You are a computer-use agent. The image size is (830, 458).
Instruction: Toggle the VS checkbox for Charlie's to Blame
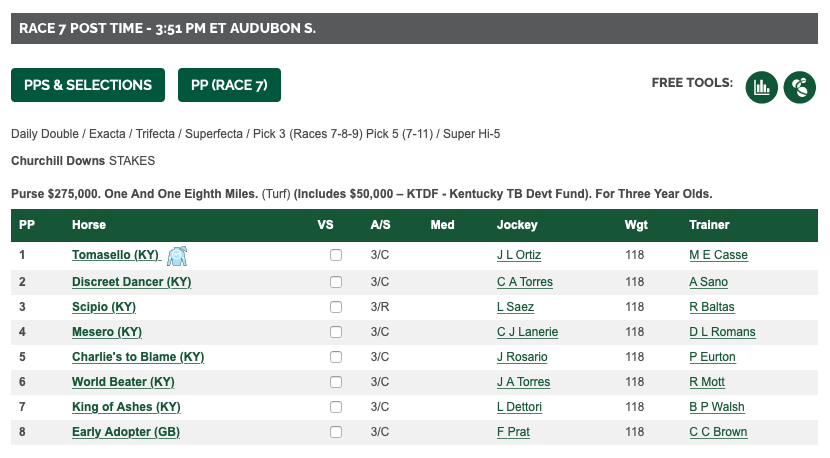pyautogui.click(x=336, y=357)
